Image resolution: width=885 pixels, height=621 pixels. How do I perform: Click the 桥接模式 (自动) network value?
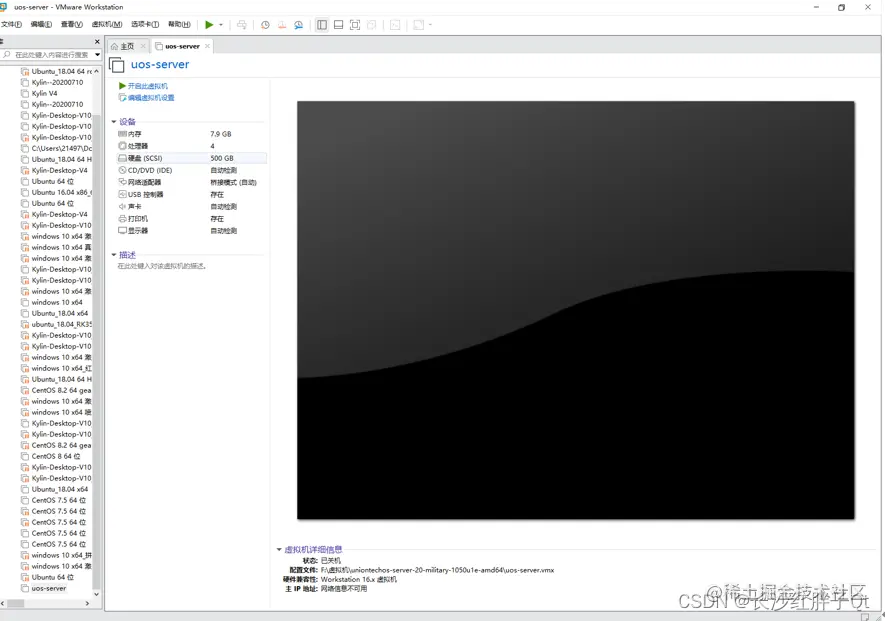233,182
